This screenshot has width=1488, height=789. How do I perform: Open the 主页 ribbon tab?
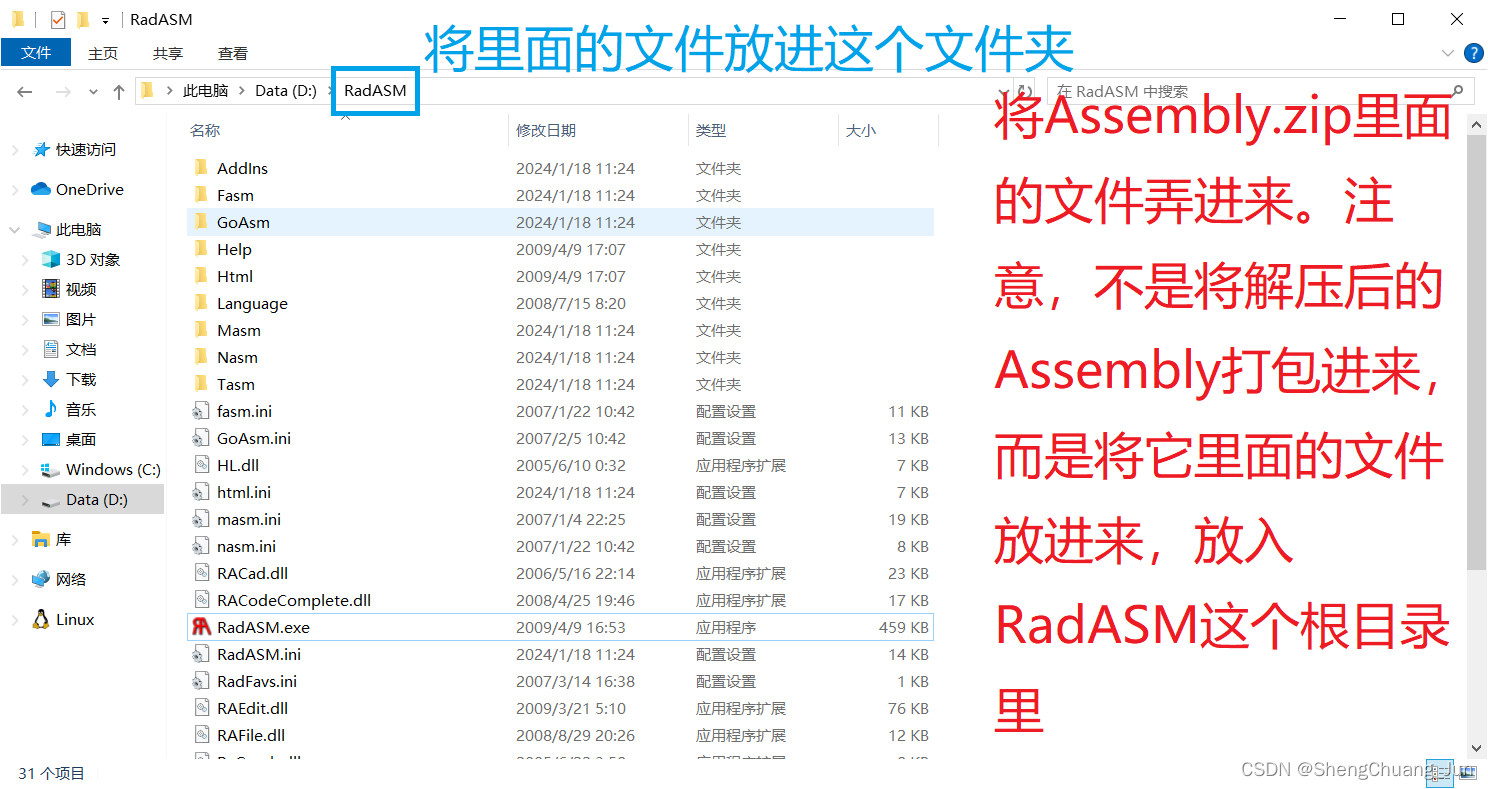click(103, 53)
